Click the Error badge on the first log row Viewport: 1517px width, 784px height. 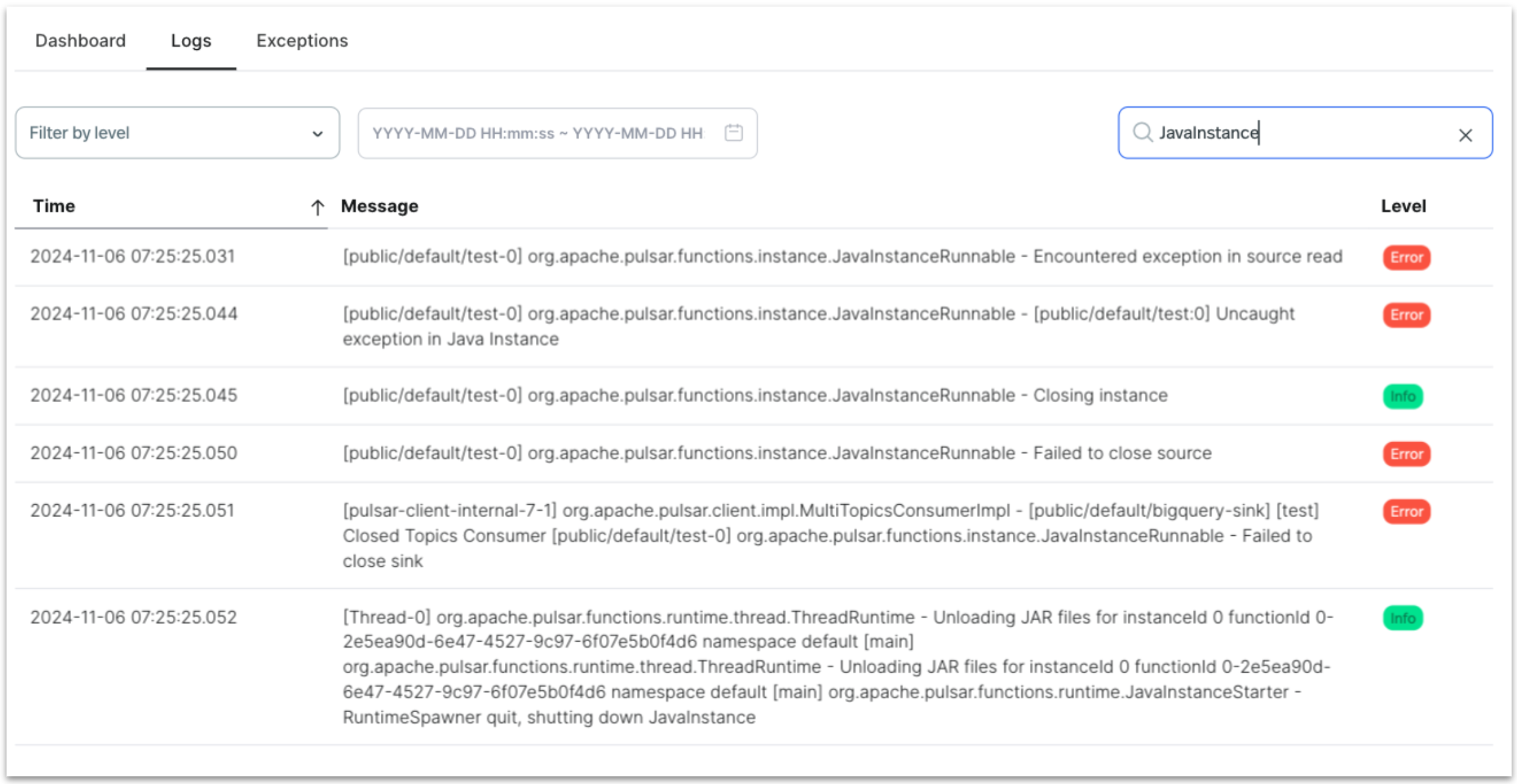point(1406,257)
